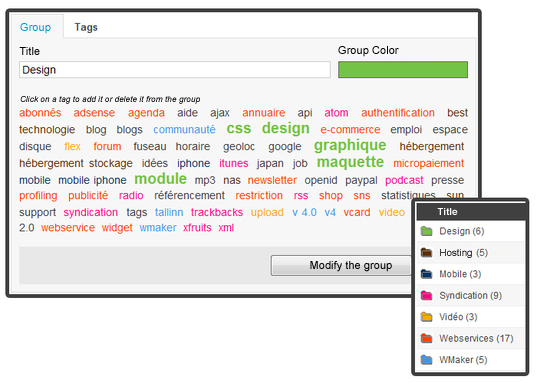
Task: Click the radio tag
Action: tap(131, 195)
